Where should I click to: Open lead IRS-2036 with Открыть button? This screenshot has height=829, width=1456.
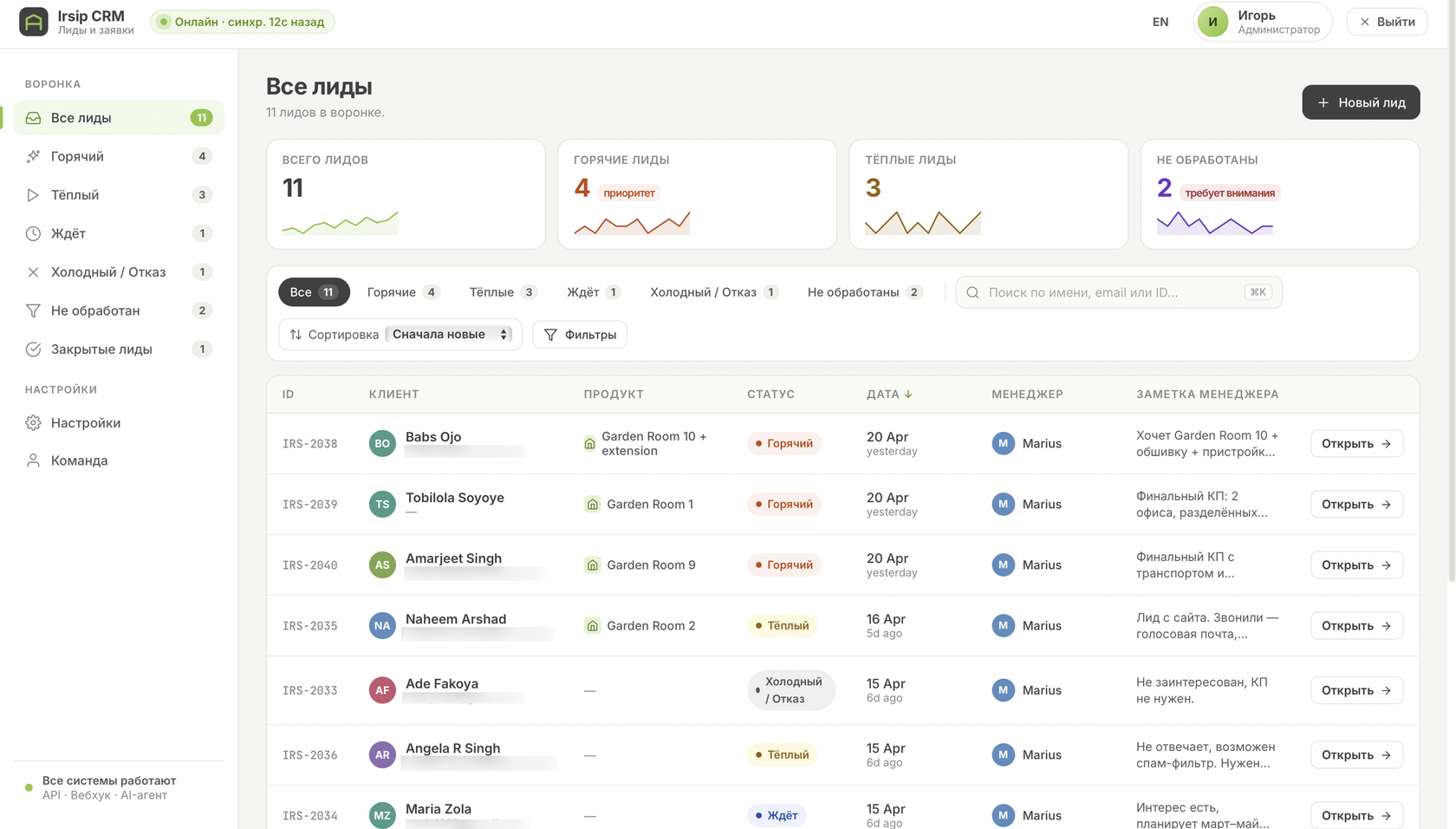coord(1356,755)
